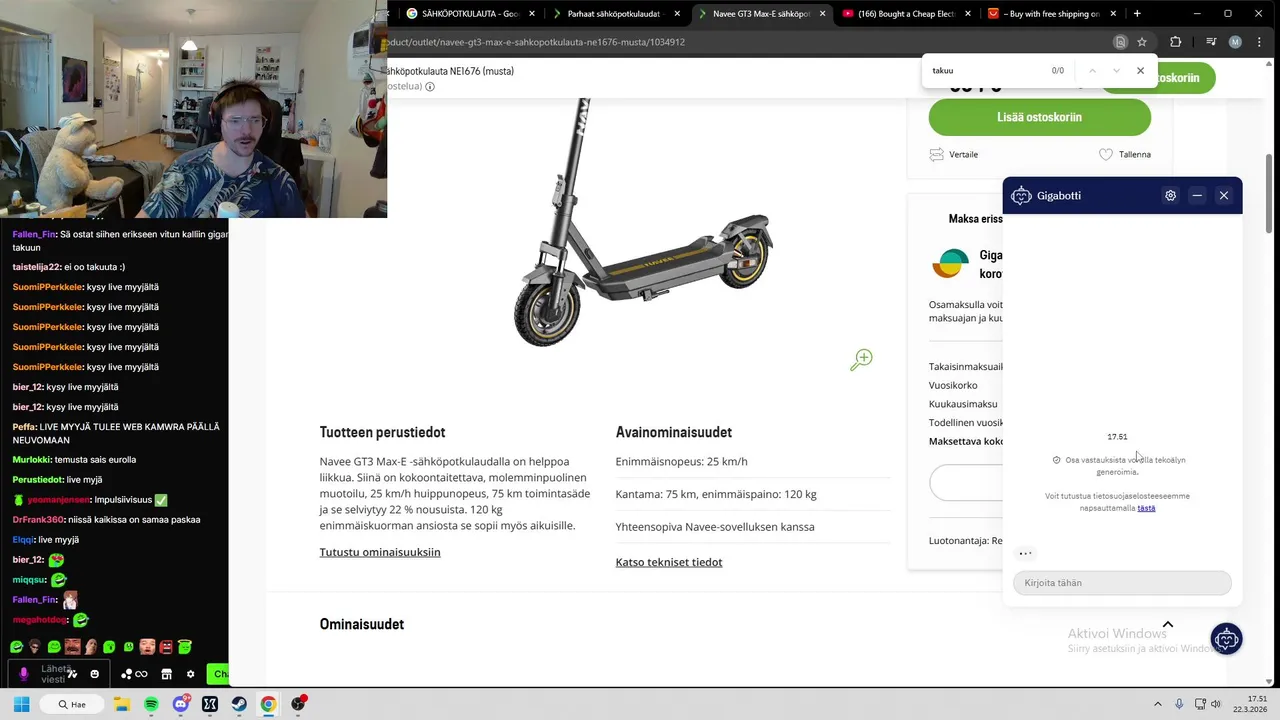Click chat message from user Peffa

click(117, 433)
